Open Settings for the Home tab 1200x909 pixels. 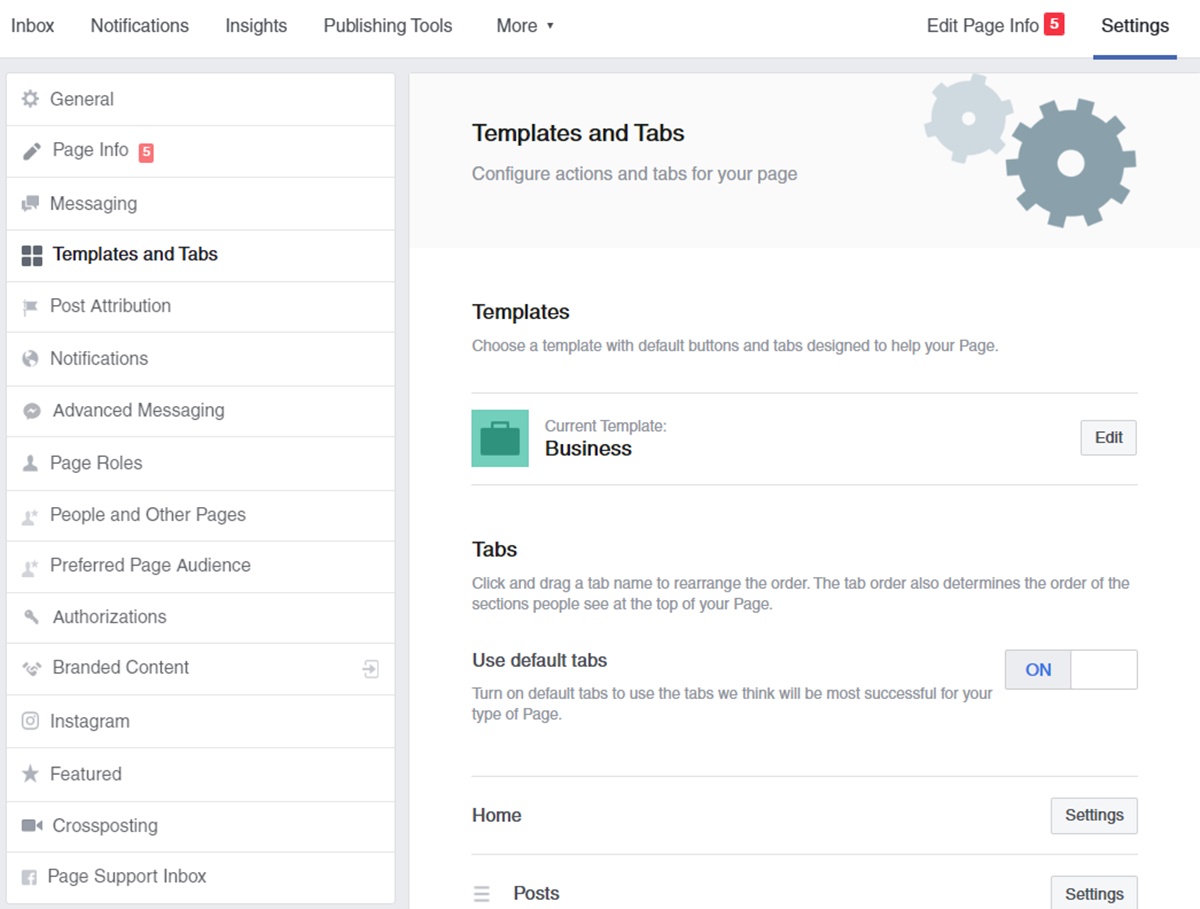1093,816
